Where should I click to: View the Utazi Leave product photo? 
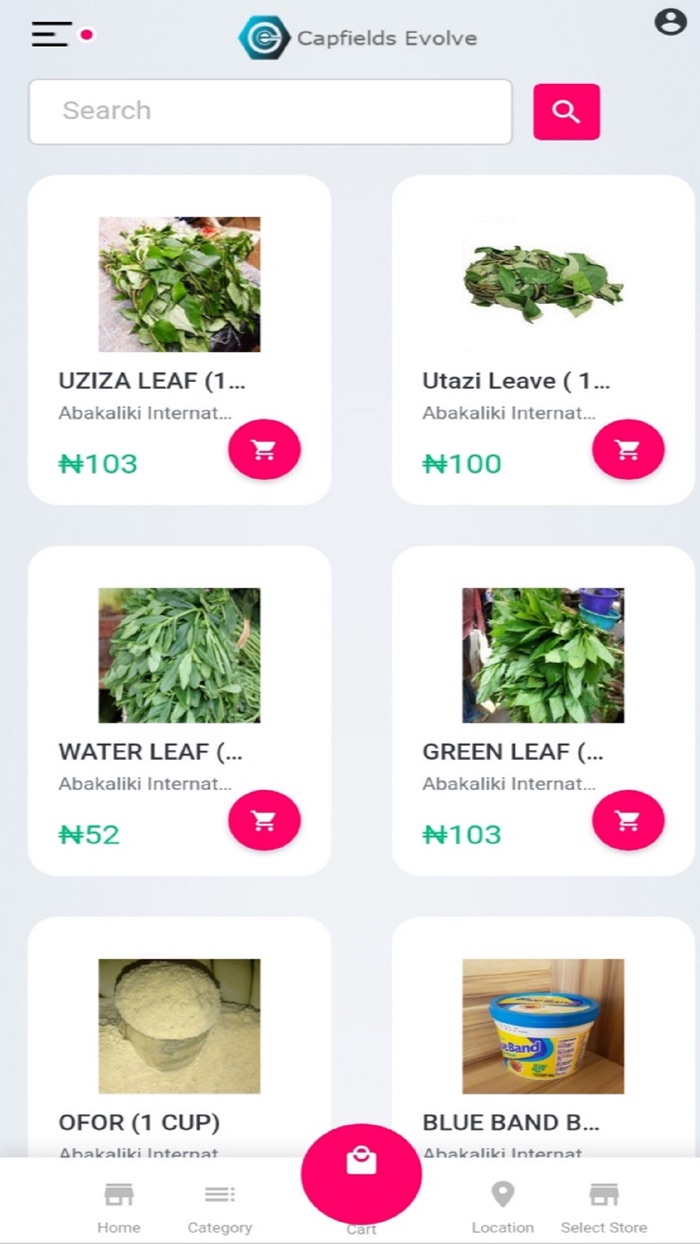[543, 284]
